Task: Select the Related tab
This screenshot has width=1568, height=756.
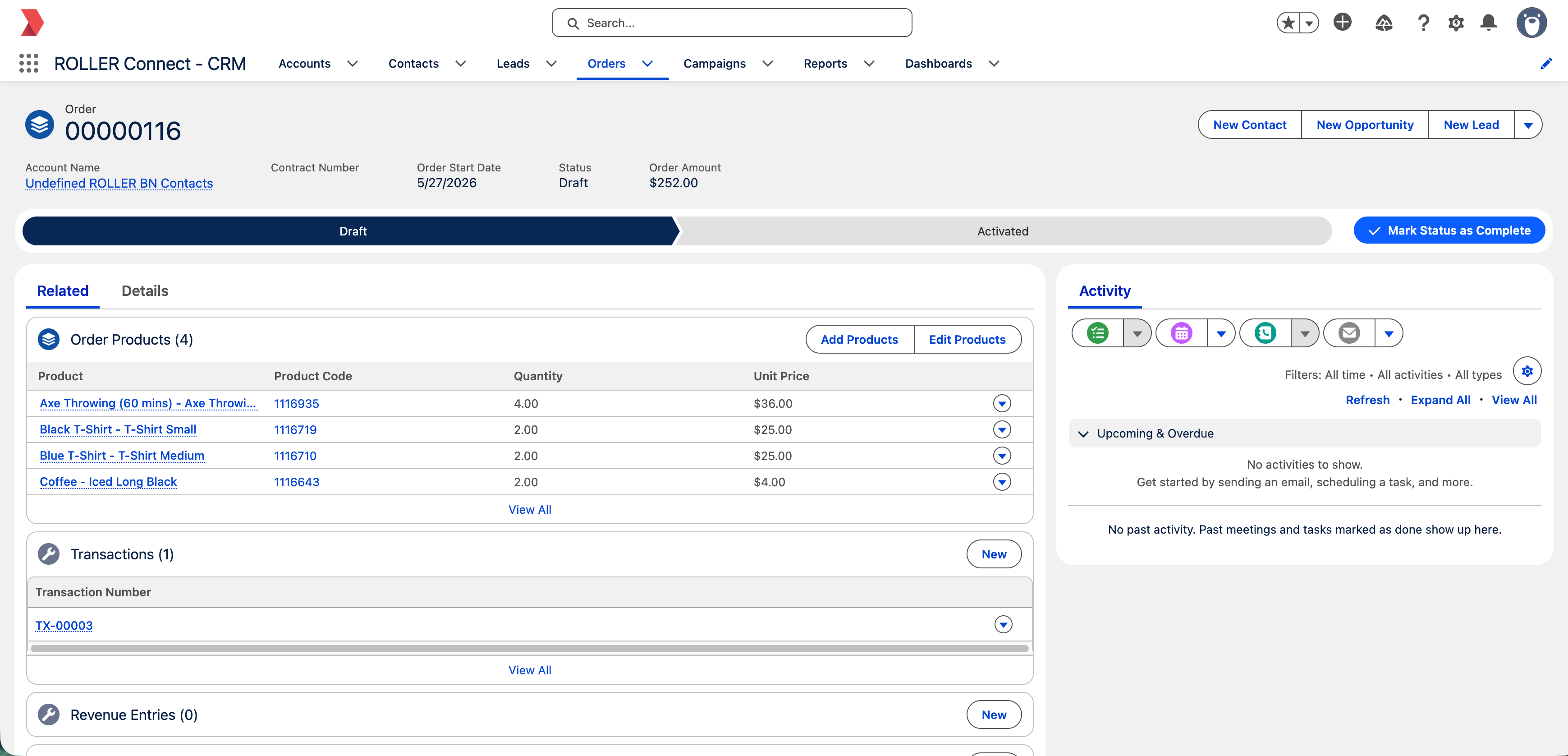Action: (x=63, y=290)
